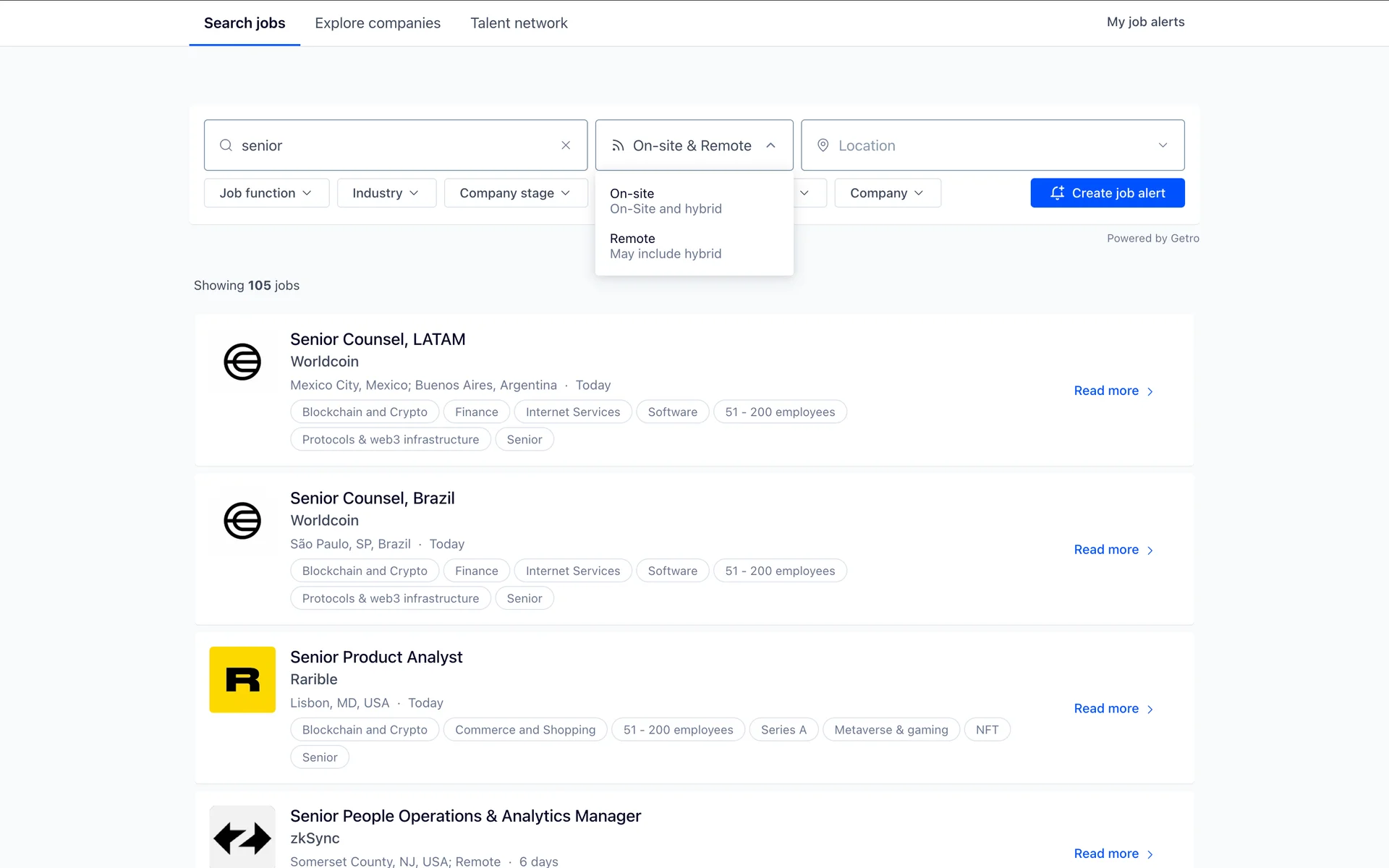Screen dimensions: 1389x868
Task: Click the Worldcoin logo for Senior Counsel, LATAM
Action: click(x=242, y=362)
